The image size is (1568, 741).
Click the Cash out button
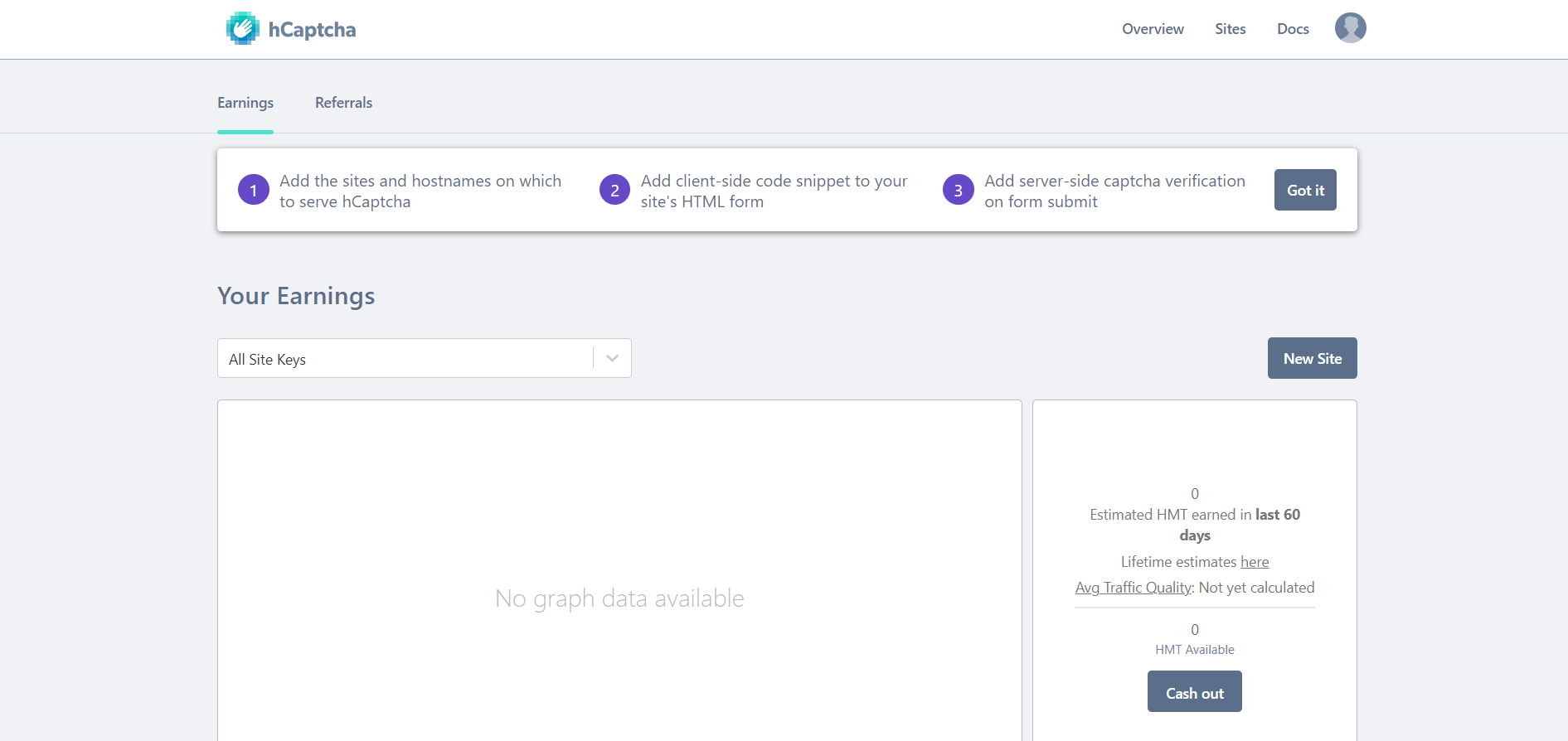pos(1194,692)
